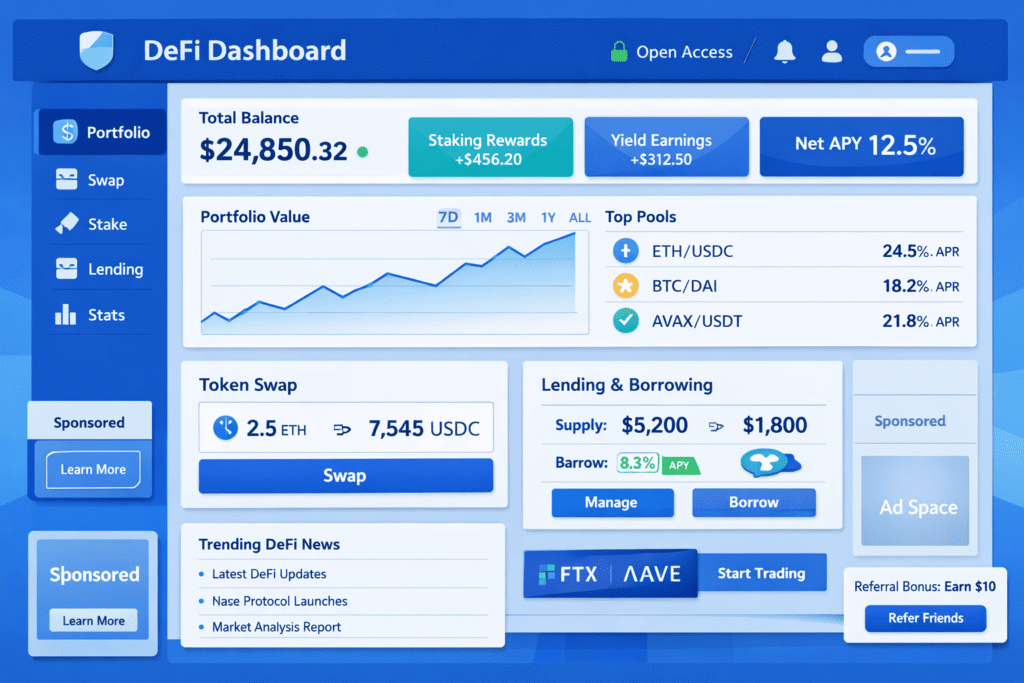Viewport: 1024px width, 683px height.
Task: Click the shield logo in the header
Action: (96, 51)
